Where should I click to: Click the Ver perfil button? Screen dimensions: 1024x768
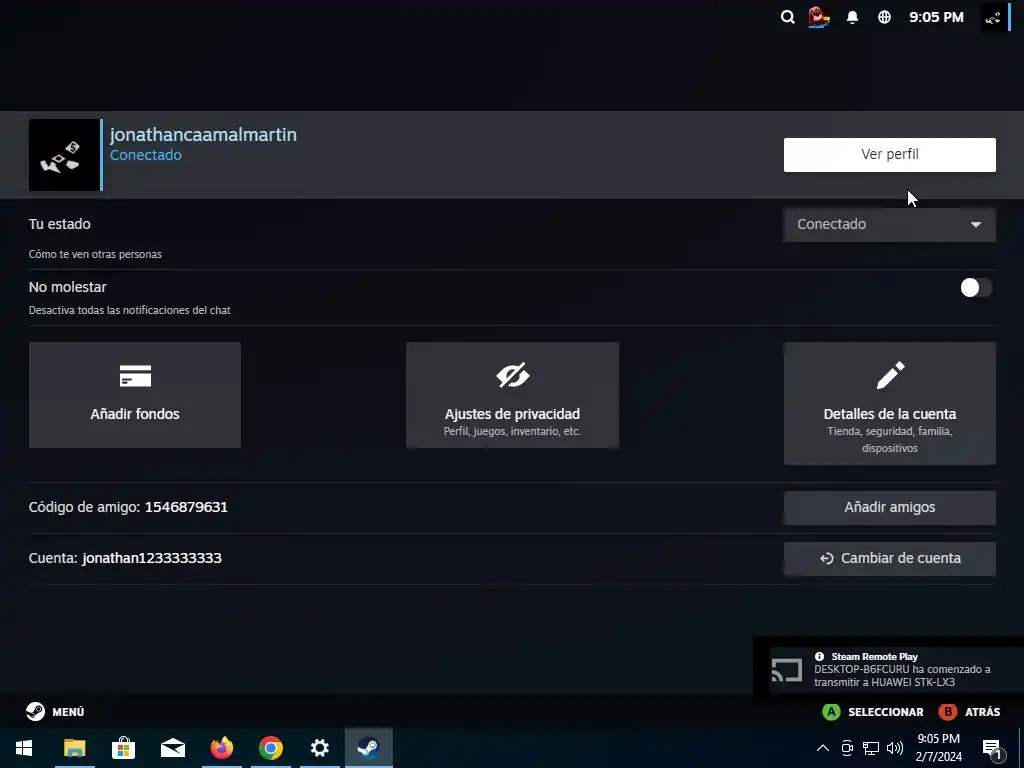click(889, 155)
